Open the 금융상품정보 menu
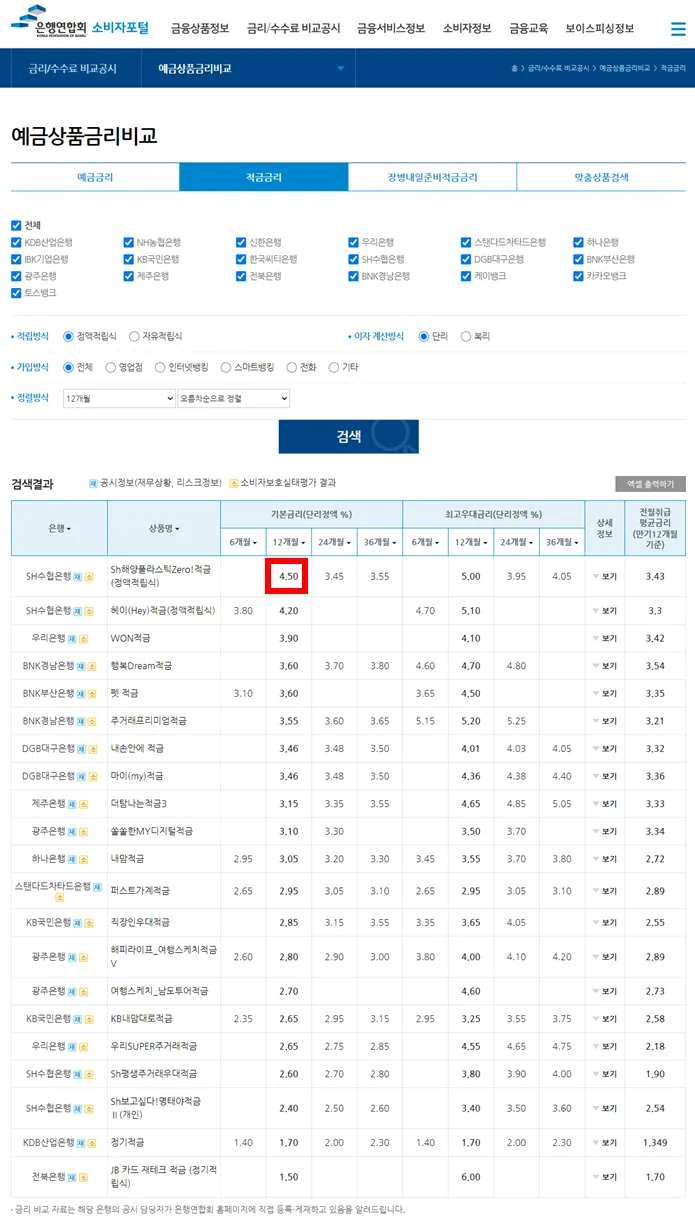This screenshot has width=695, height=1223. pyautogui.click(x=200, y=28)
